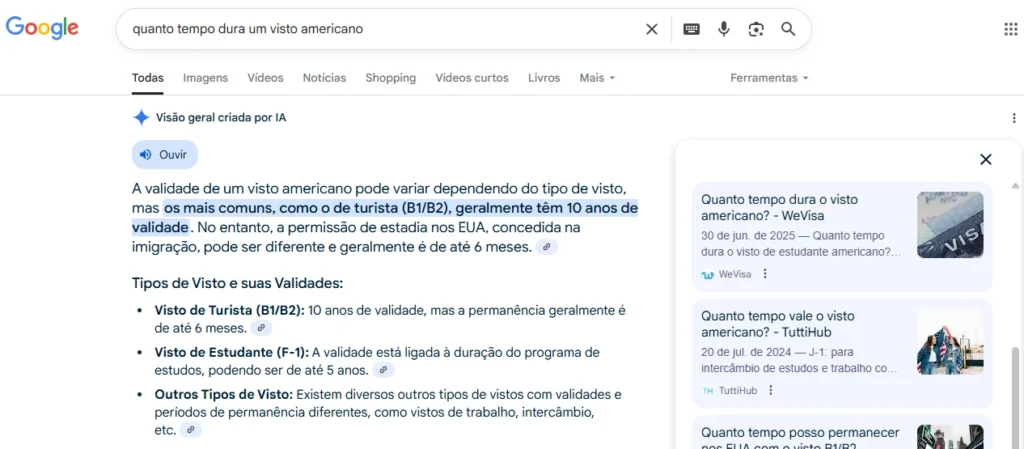Play audio with the Ouvir button

pyautogui.click(x=165, y=155)
